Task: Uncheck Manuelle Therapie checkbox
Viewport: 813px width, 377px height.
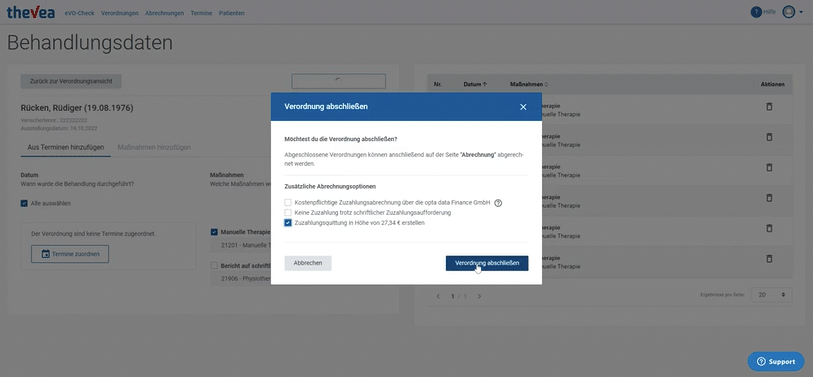Action: tap(214, 232)
